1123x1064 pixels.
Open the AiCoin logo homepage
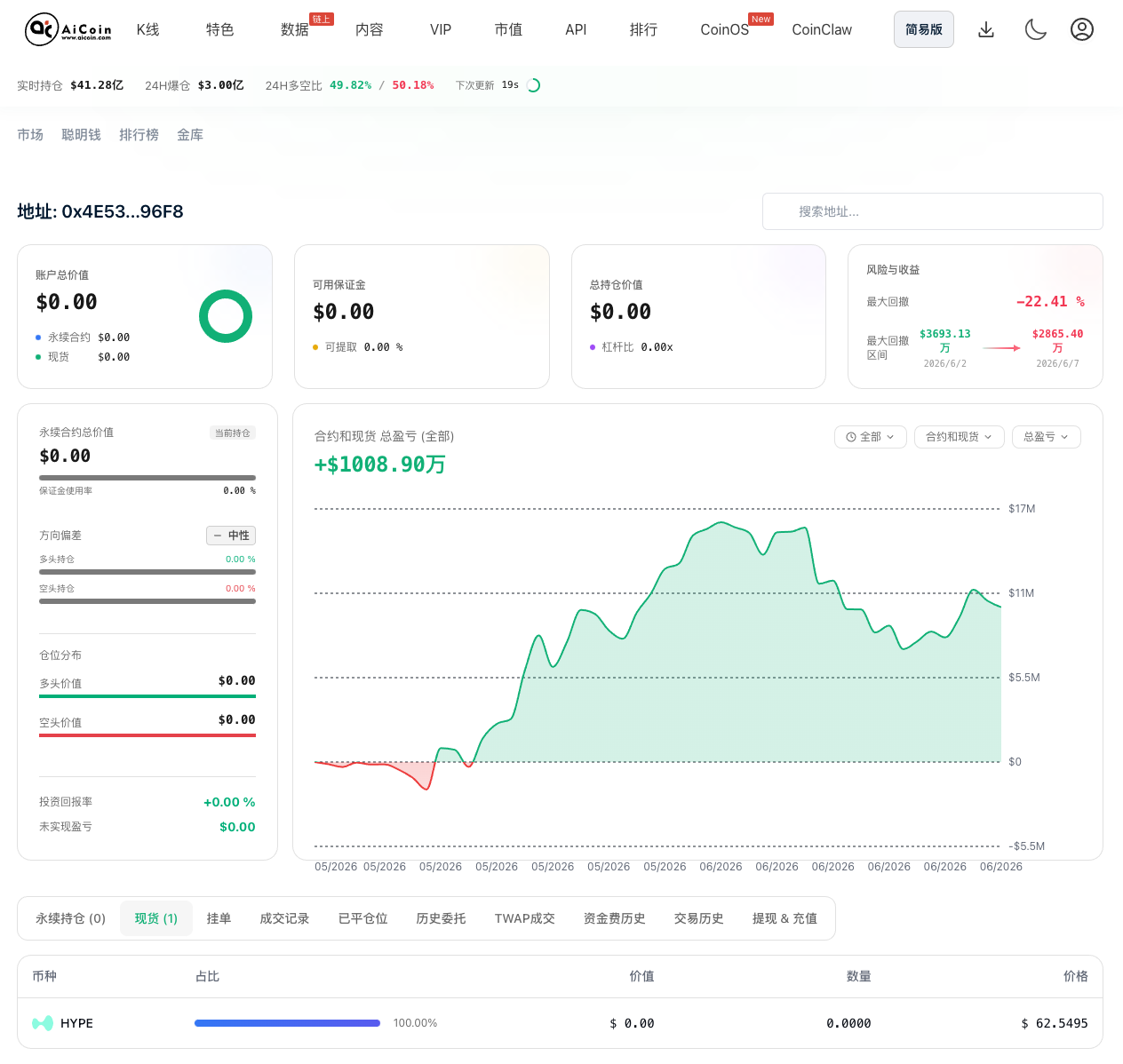68,29
